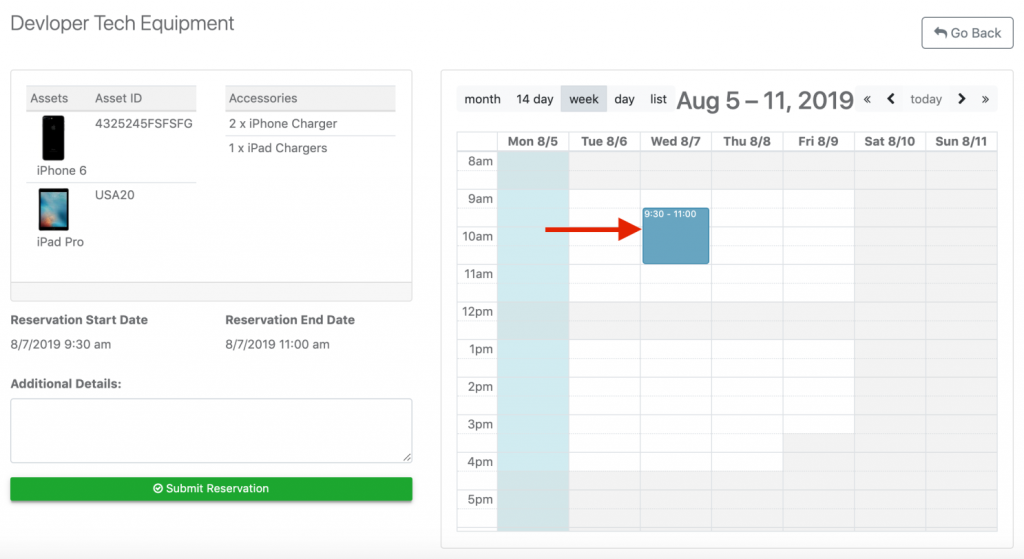Screen dimensions: 1024x559
Task: Click the double-left arrow previous year icon
Action: [x=867, y=99]
